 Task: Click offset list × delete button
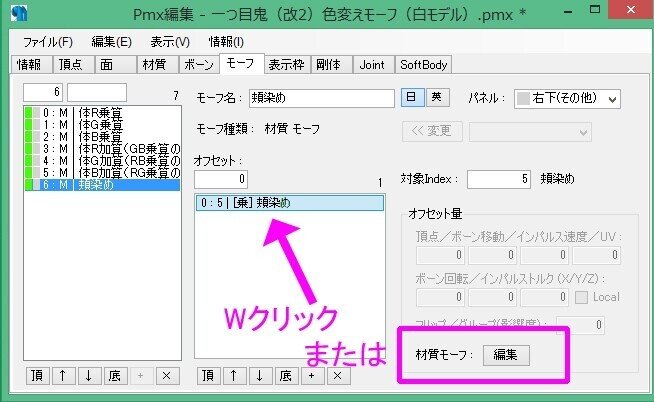pyautogui.click(x=338, y=376)
